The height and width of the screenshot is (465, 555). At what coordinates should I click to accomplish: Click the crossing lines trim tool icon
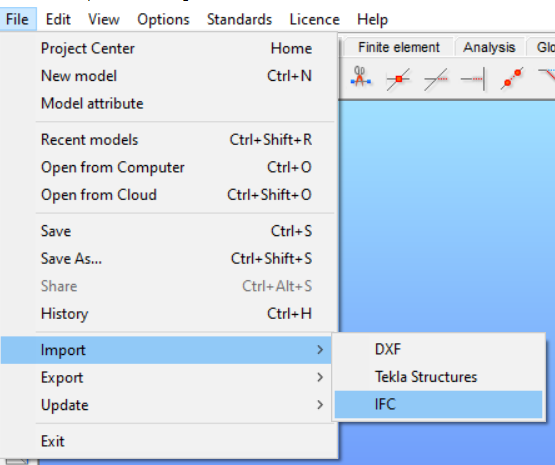[436, 79]
